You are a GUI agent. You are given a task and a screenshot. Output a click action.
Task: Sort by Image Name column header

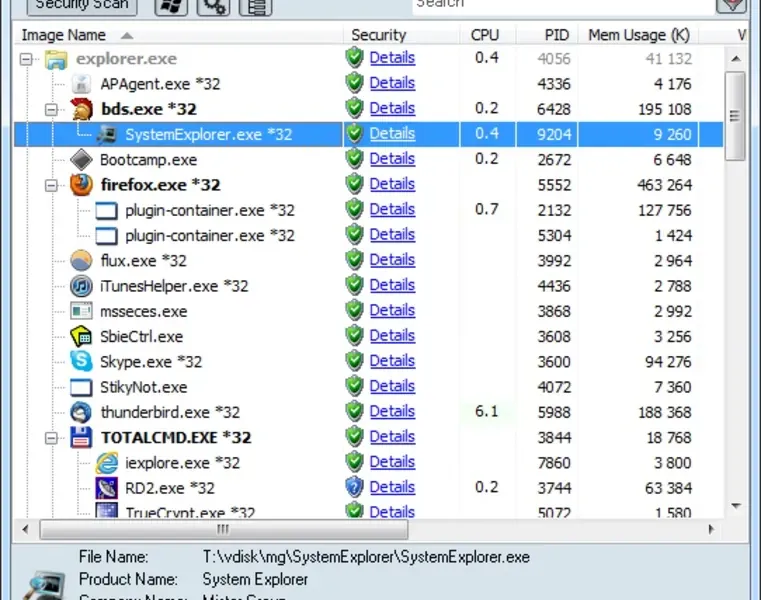pos(63,35)
